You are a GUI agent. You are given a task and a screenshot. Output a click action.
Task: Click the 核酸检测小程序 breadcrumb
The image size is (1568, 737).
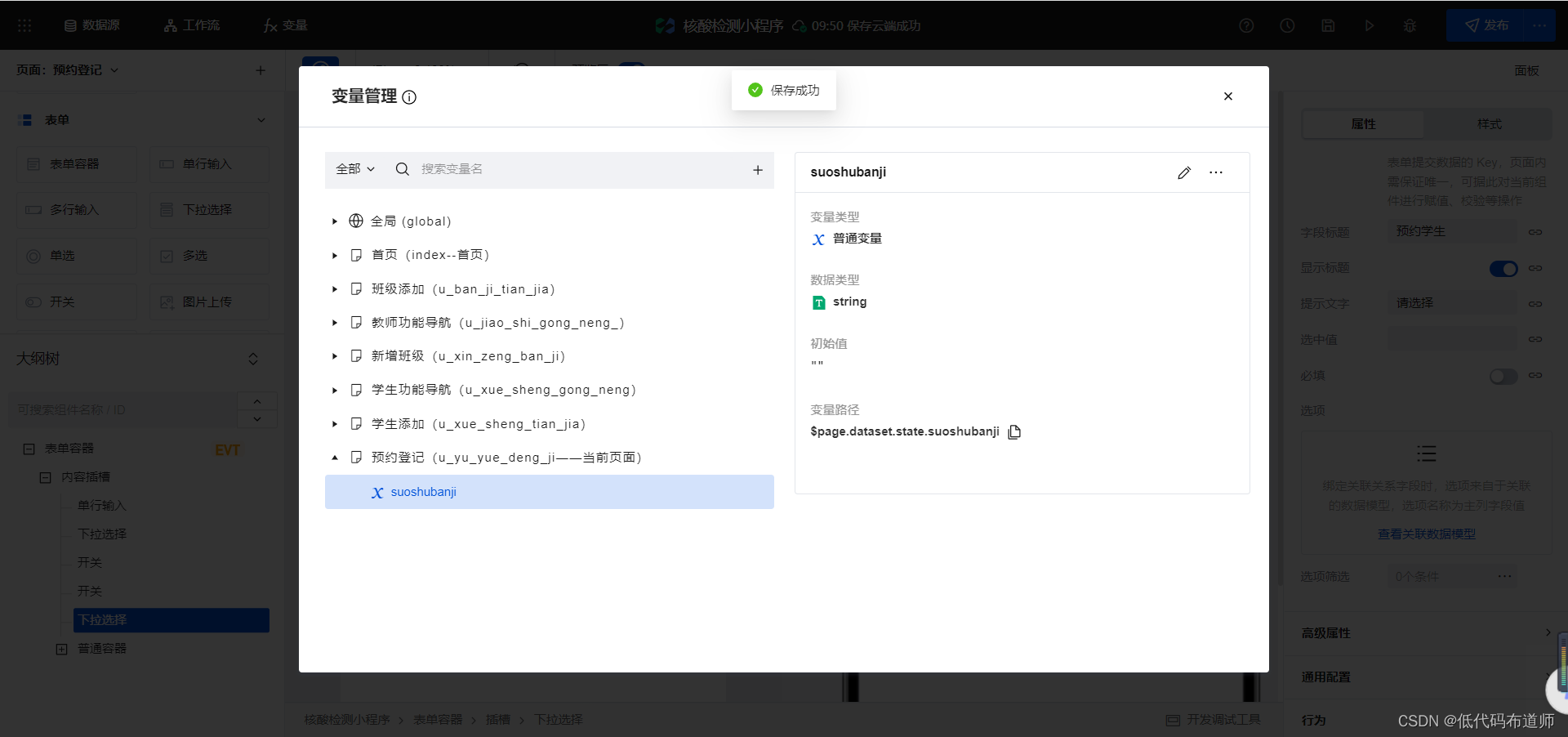[x=347, y=719]
